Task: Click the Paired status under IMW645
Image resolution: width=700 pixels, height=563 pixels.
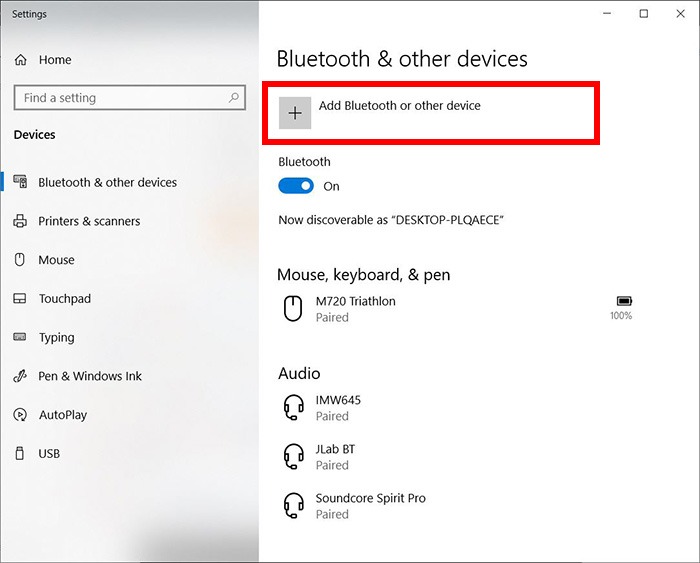Action: (332, 416)
